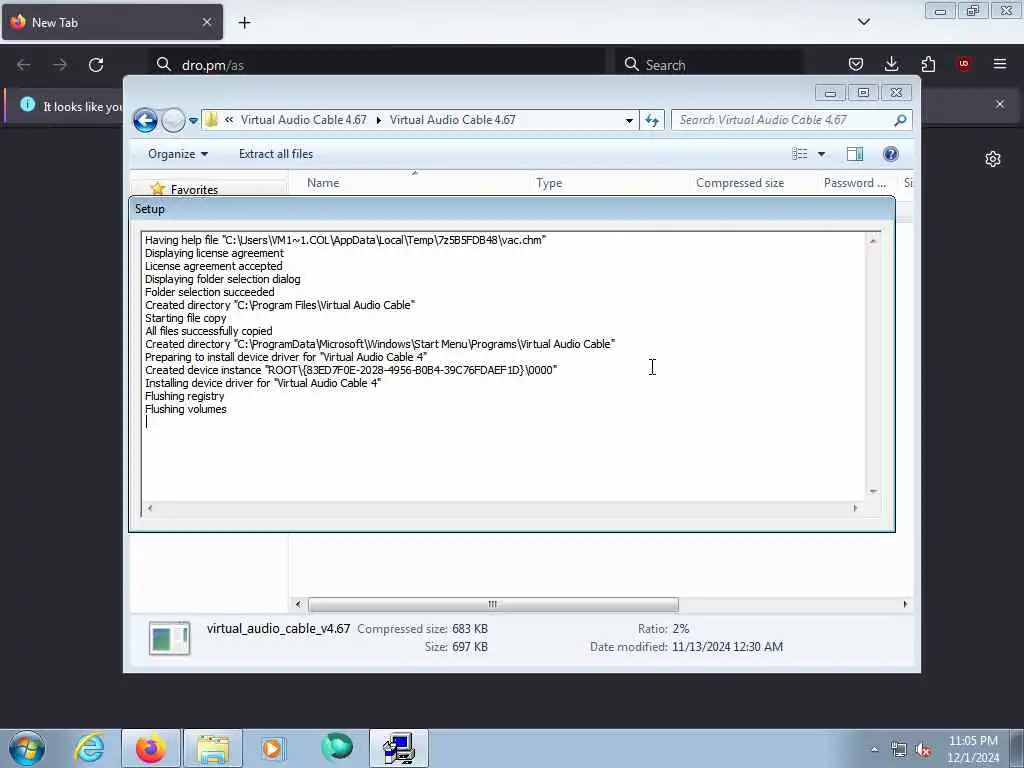Sort by the Compressed size column
1024x768 pixels.
point(740,183)
